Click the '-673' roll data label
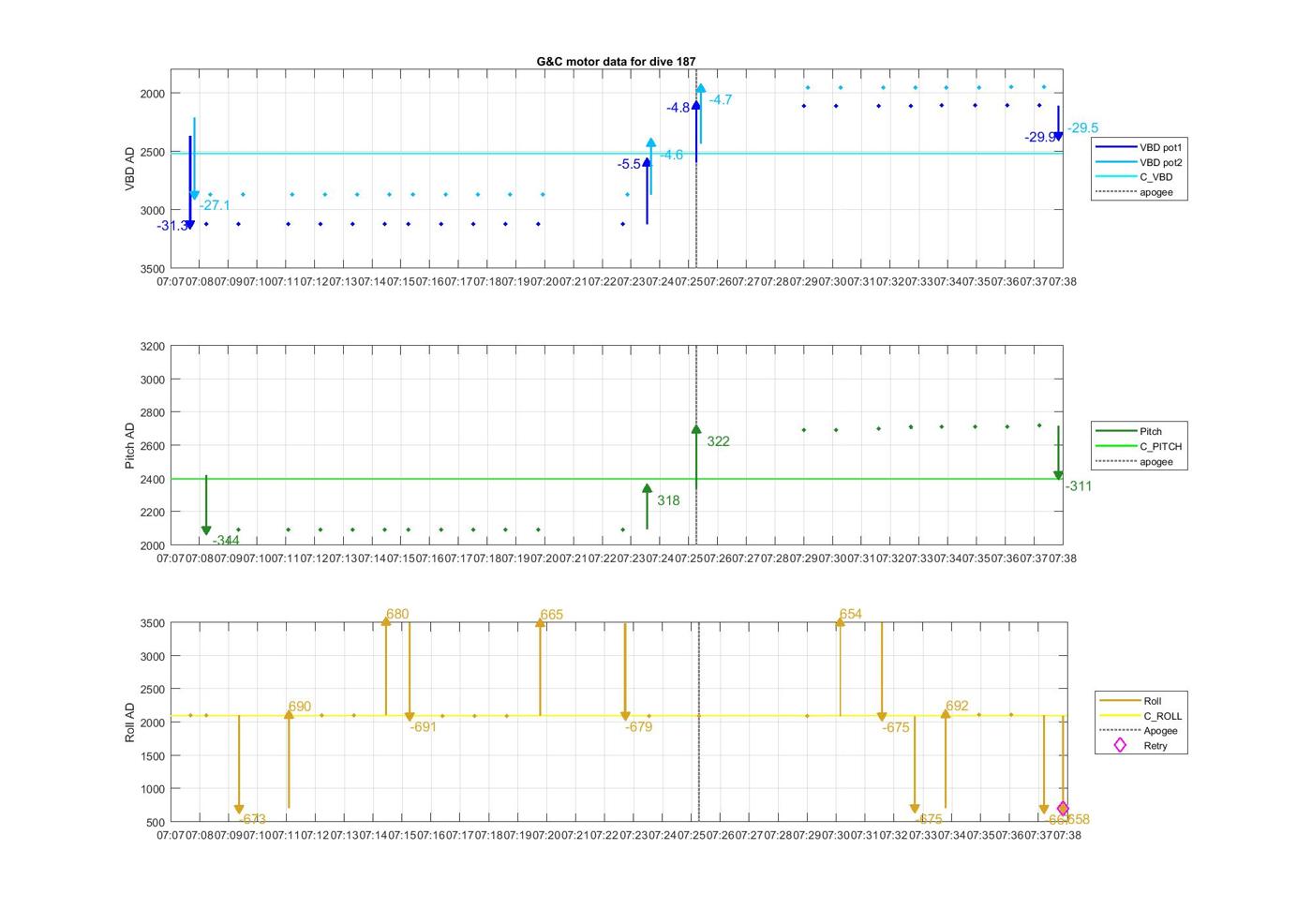The height and width of the screenshot is (924, 1312). coord(253,819)
